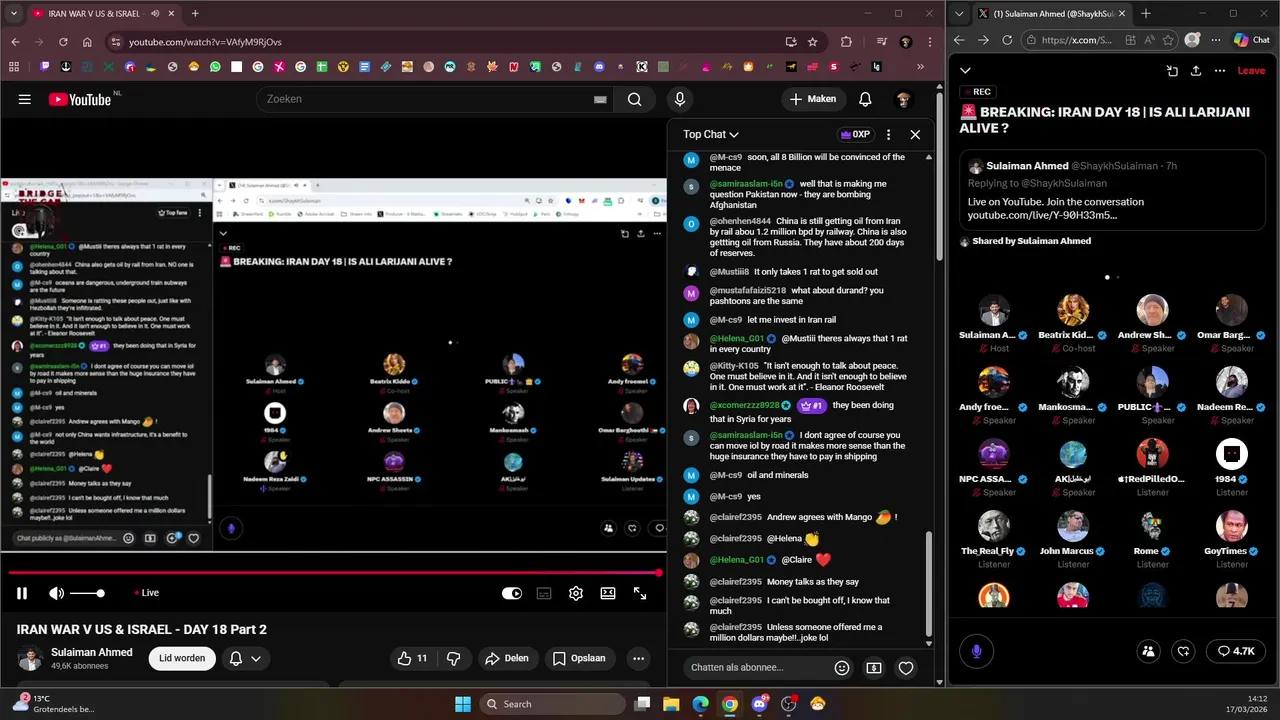1280x720 pixels.
Task: Leave the X Space
Action: coord(1251,71)
